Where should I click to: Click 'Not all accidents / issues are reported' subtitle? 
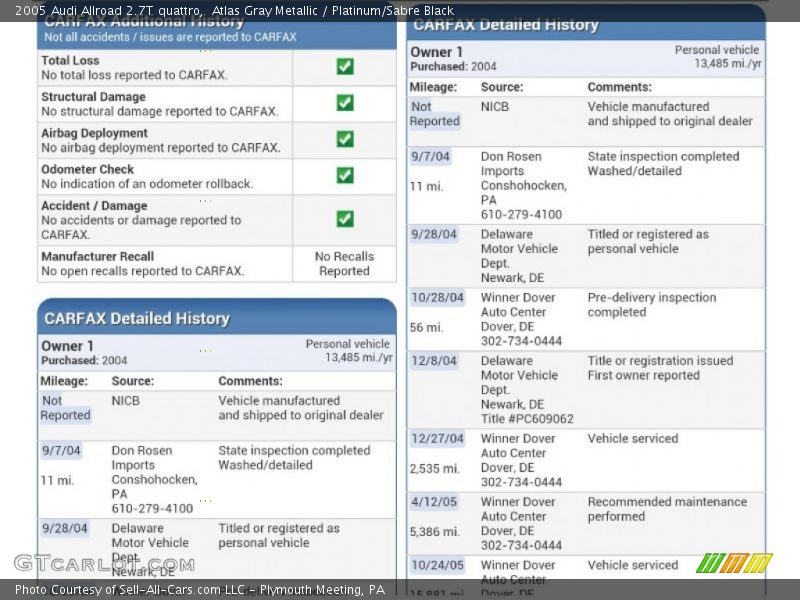coord(170,37)
